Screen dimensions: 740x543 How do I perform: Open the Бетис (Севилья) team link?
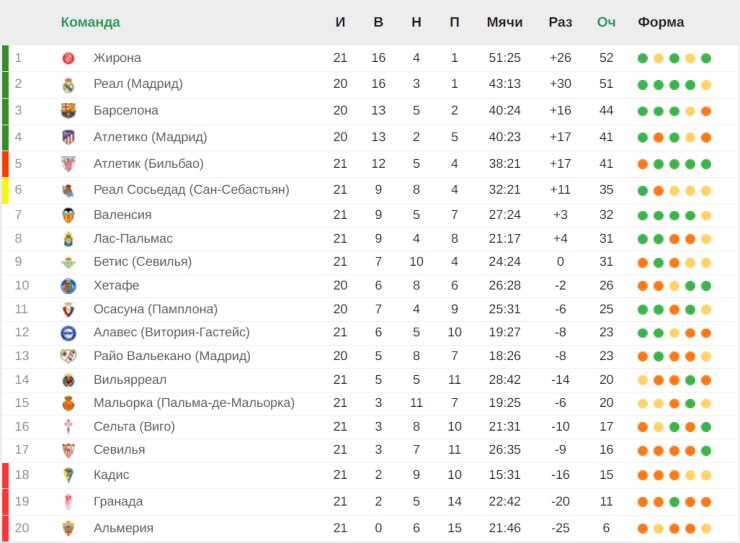143,262
